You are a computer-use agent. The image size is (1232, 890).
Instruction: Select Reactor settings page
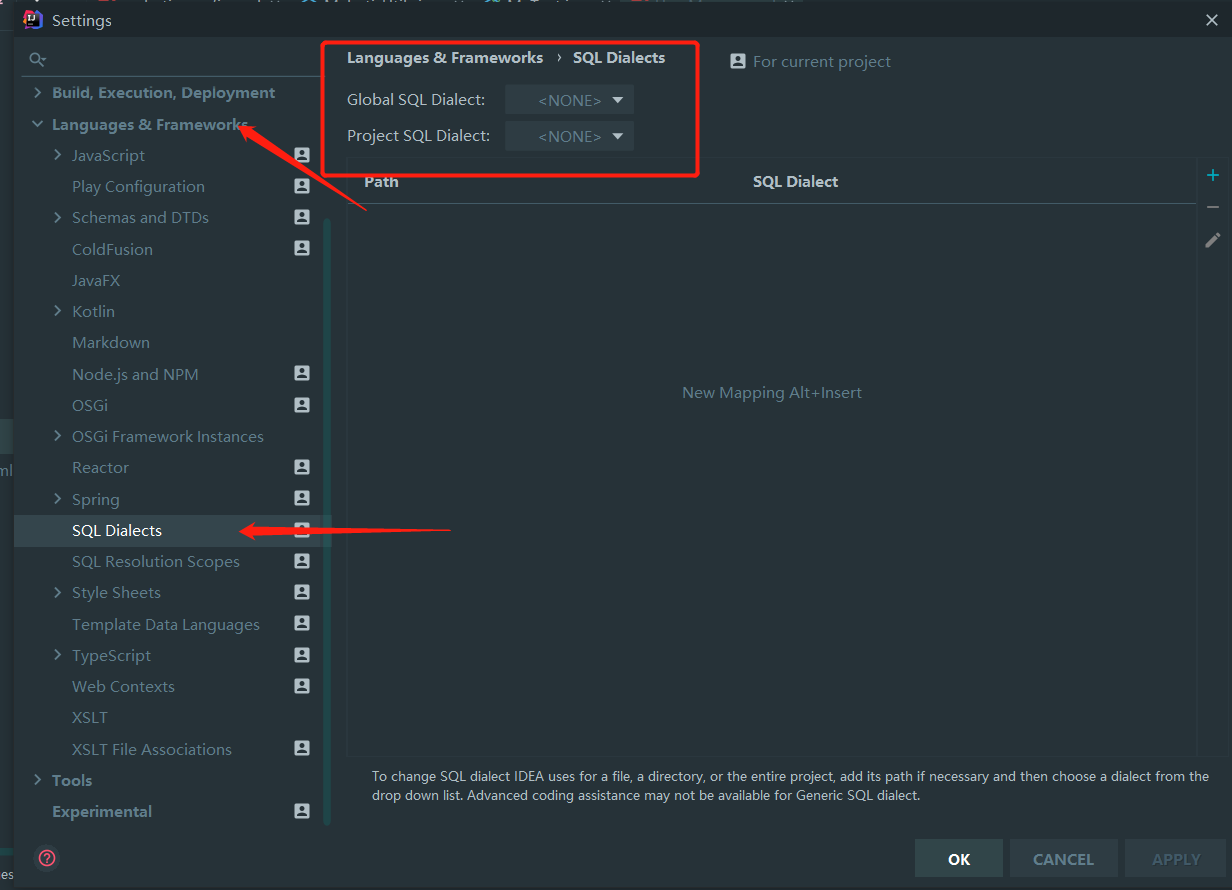click(100, 467)
